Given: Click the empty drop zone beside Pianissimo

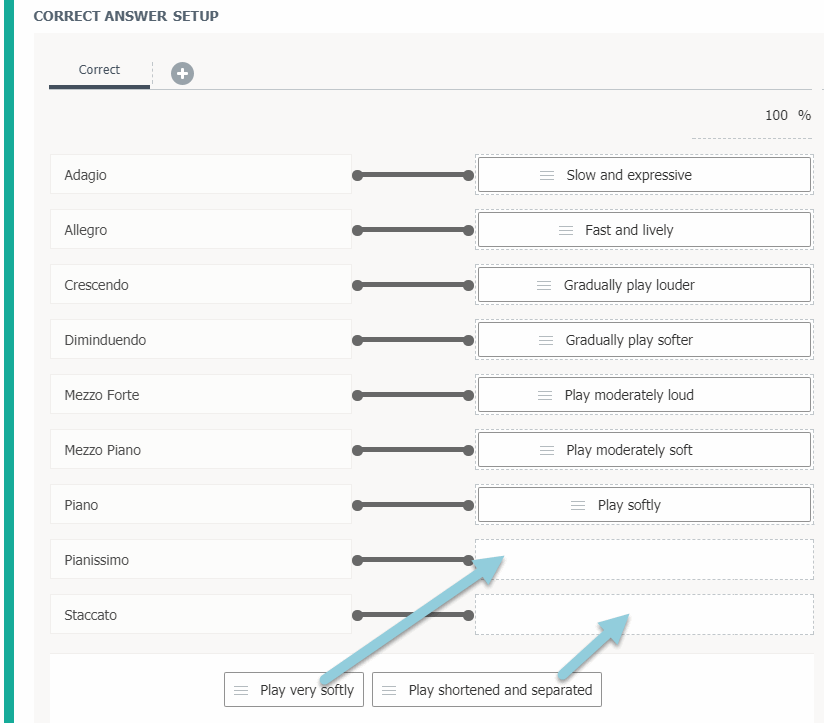Looking at the screenshot, I should (x=644, y=560).
